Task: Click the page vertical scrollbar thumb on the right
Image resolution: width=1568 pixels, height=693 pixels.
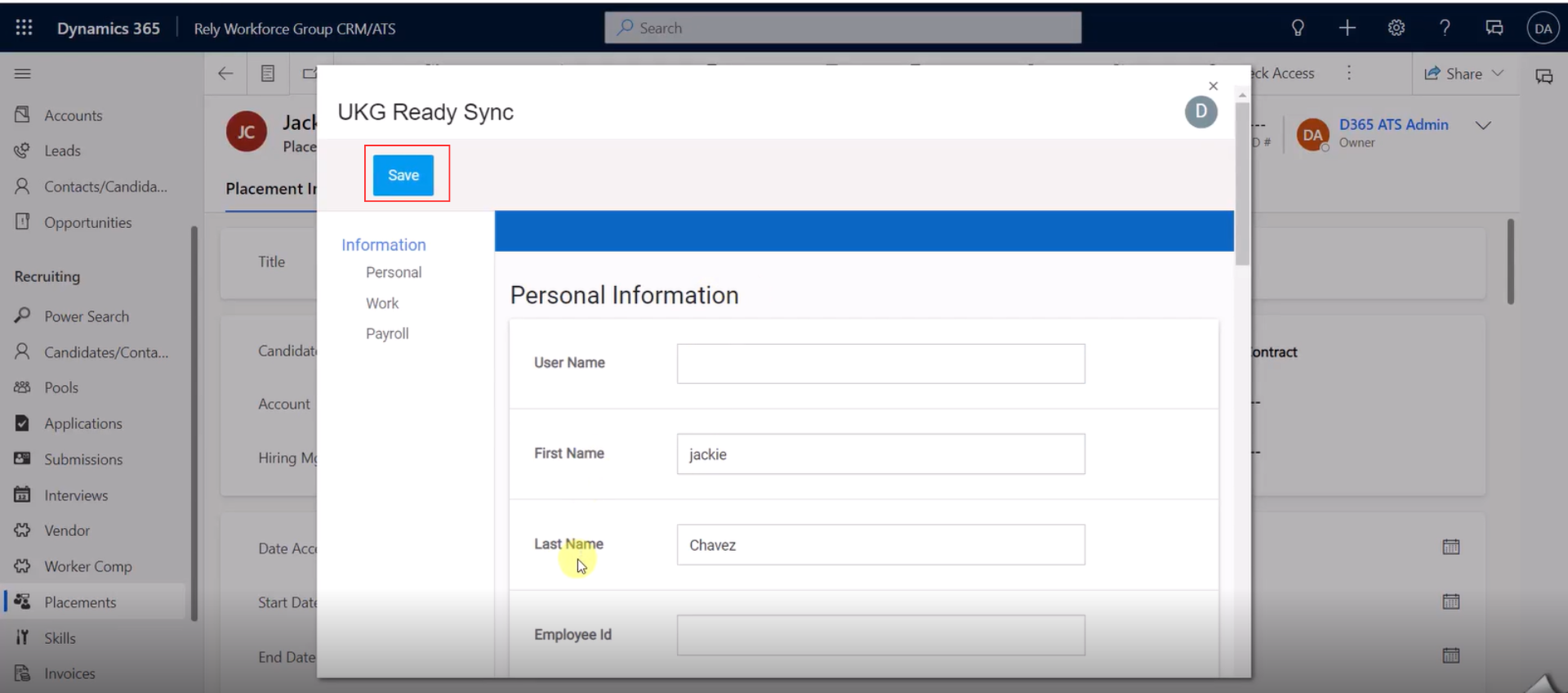Action: 1511,262
